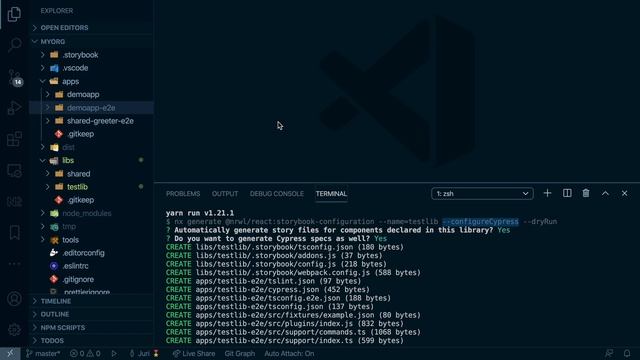Expand the .storybook folder

[x=91, y=55]
